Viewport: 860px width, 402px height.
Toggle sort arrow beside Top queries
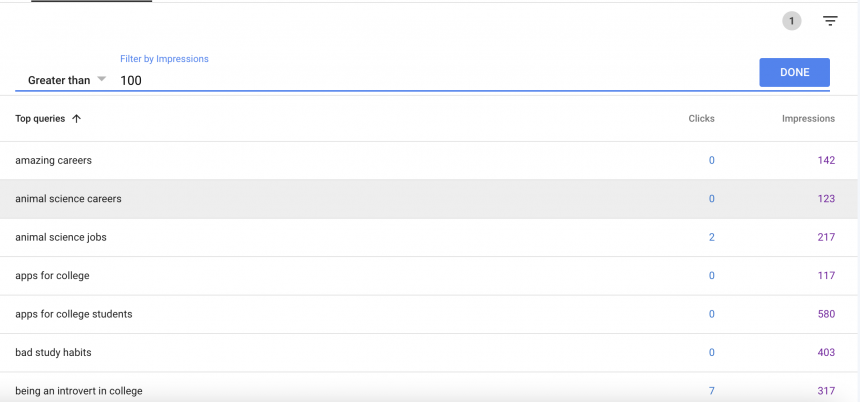pos(77,119)
